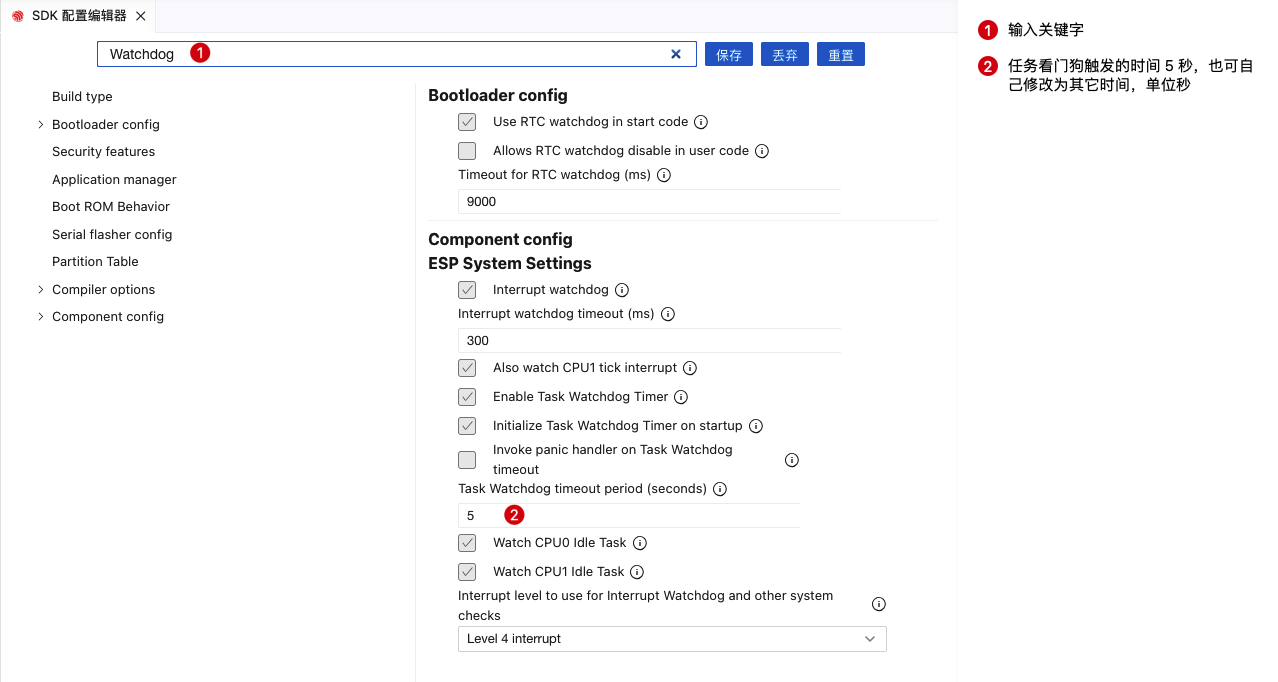Open Partition Table section

(x=95, y=262)
